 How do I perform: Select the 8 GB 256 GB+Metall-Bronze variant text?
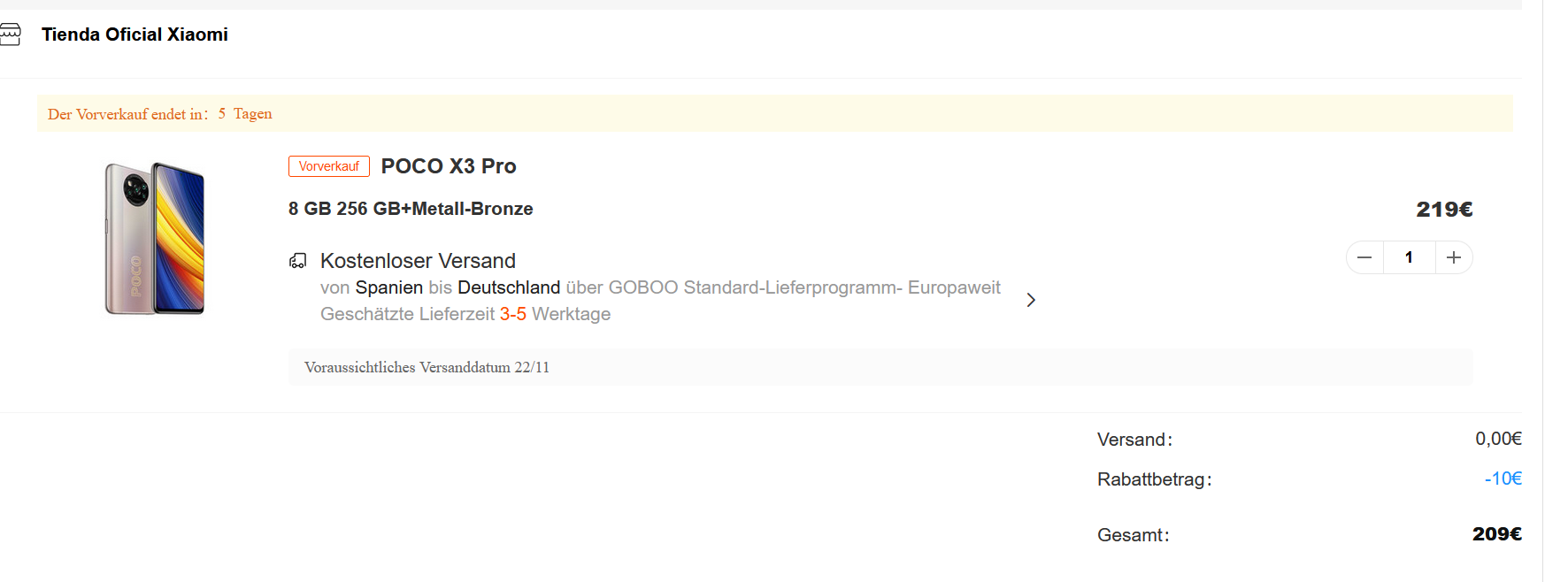coord(411,209)
